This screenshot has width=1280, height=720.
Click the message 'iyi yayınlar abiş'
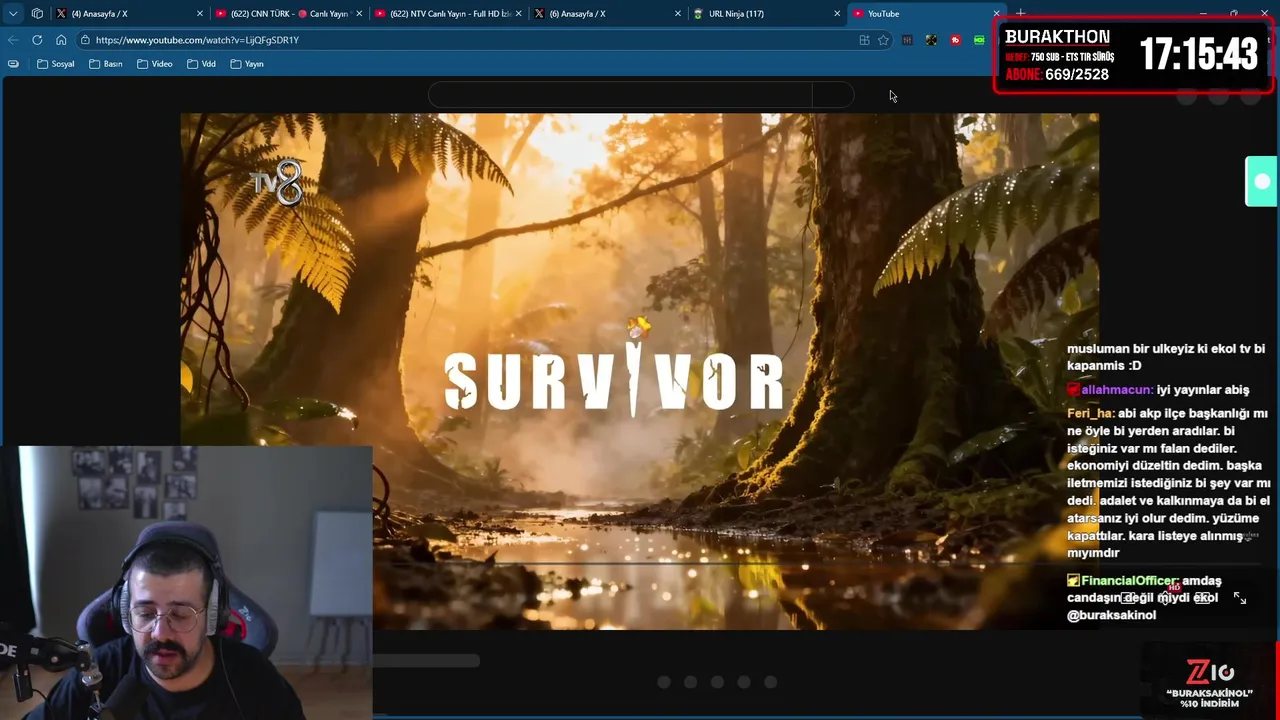(1203, 390)
